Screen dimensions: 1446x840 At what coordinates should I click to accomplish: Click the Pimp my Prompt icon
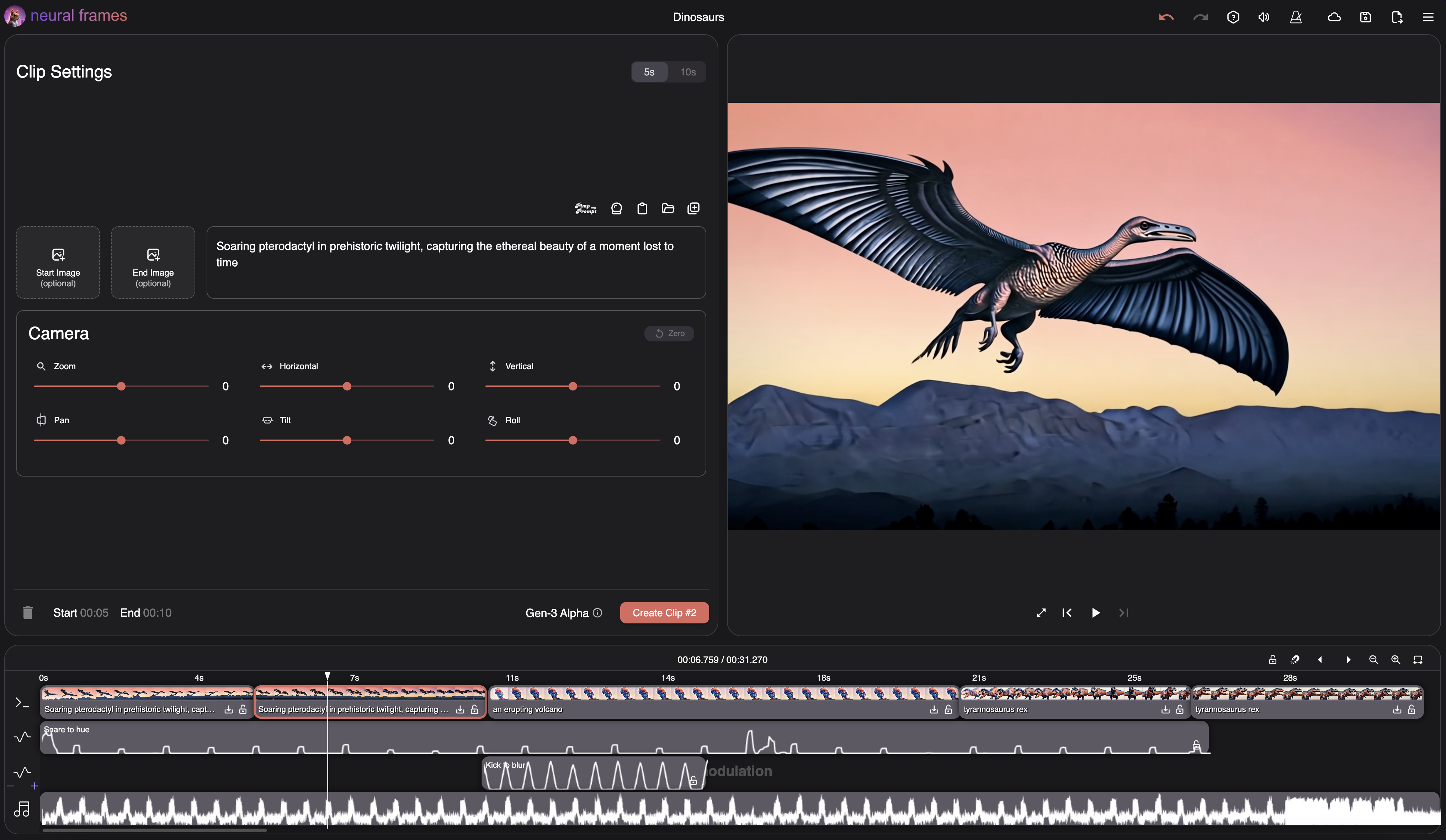point(585,208)
